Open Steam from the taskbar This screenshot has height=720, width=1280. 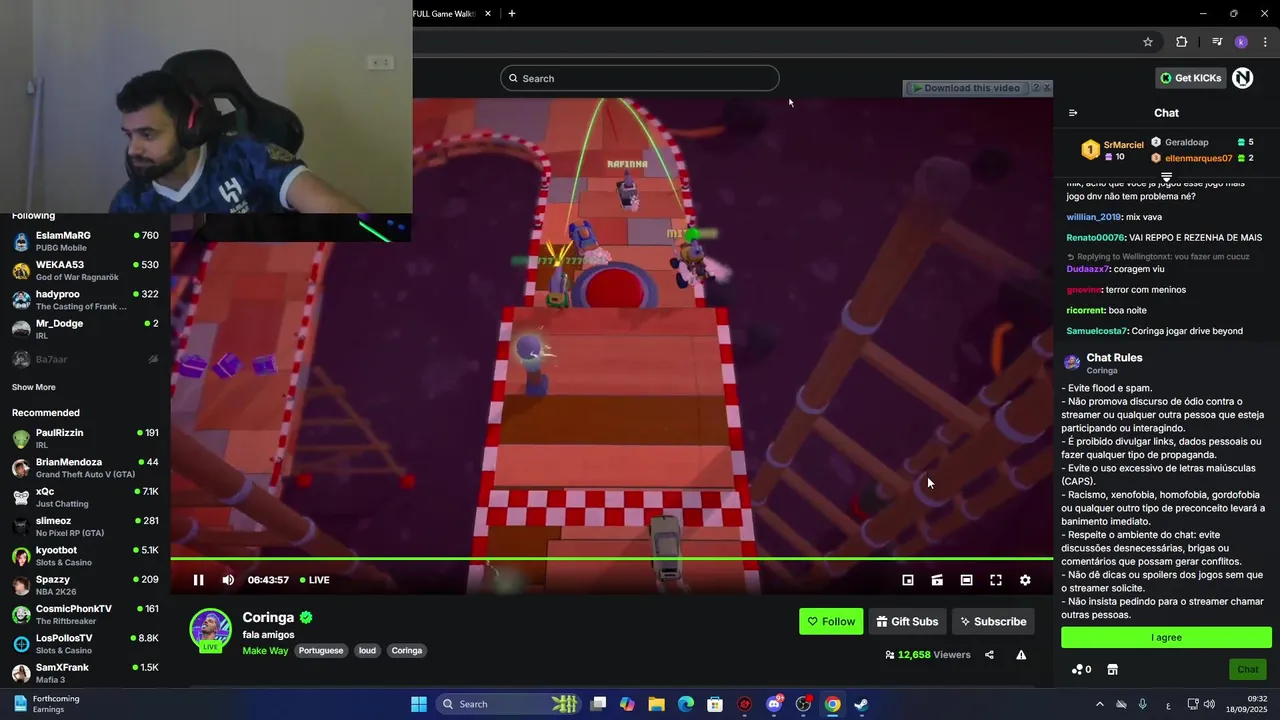pos(861,704)
